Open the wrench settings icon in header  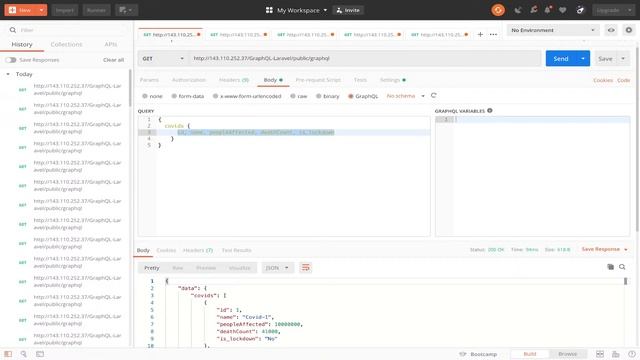point(533,10)
